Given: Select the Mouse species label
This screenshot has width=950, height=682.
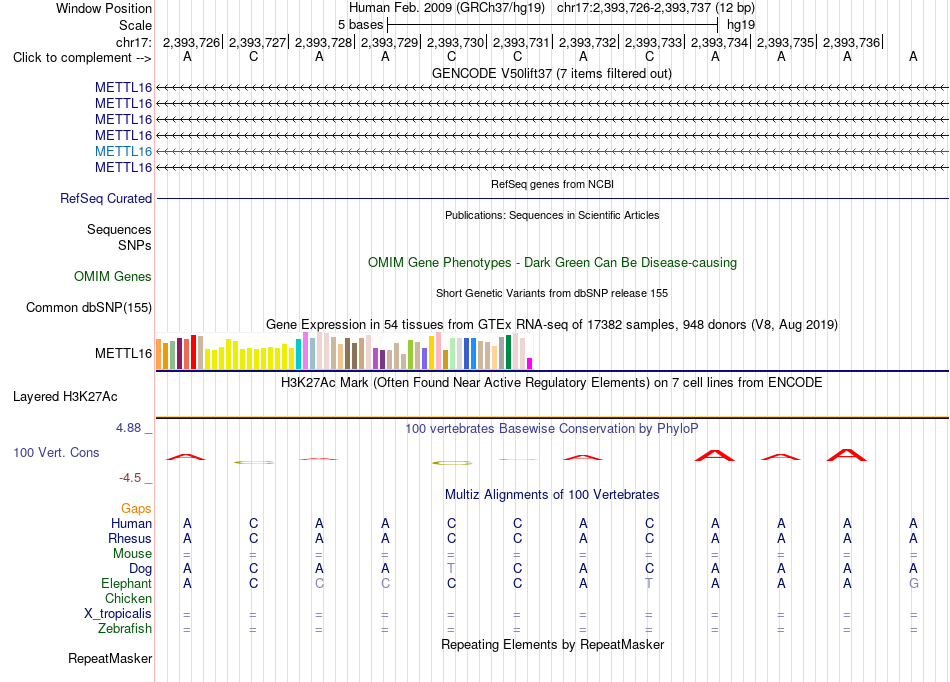Looking at the screenshot, I should click(x=132, y=553).
